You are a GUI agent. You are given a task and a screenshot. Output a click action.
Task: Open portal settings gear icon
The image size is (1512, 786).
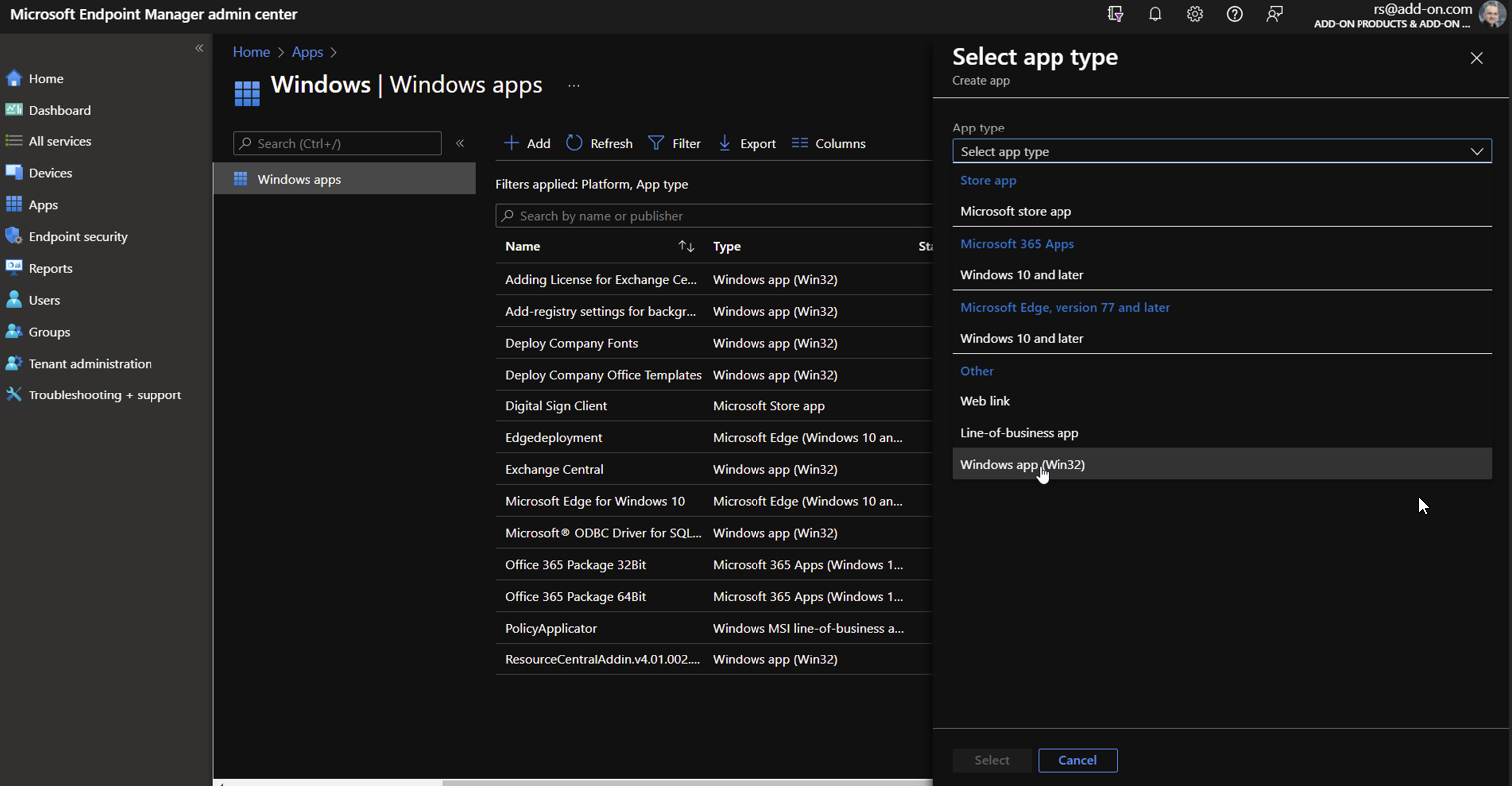coord(1195,14)
